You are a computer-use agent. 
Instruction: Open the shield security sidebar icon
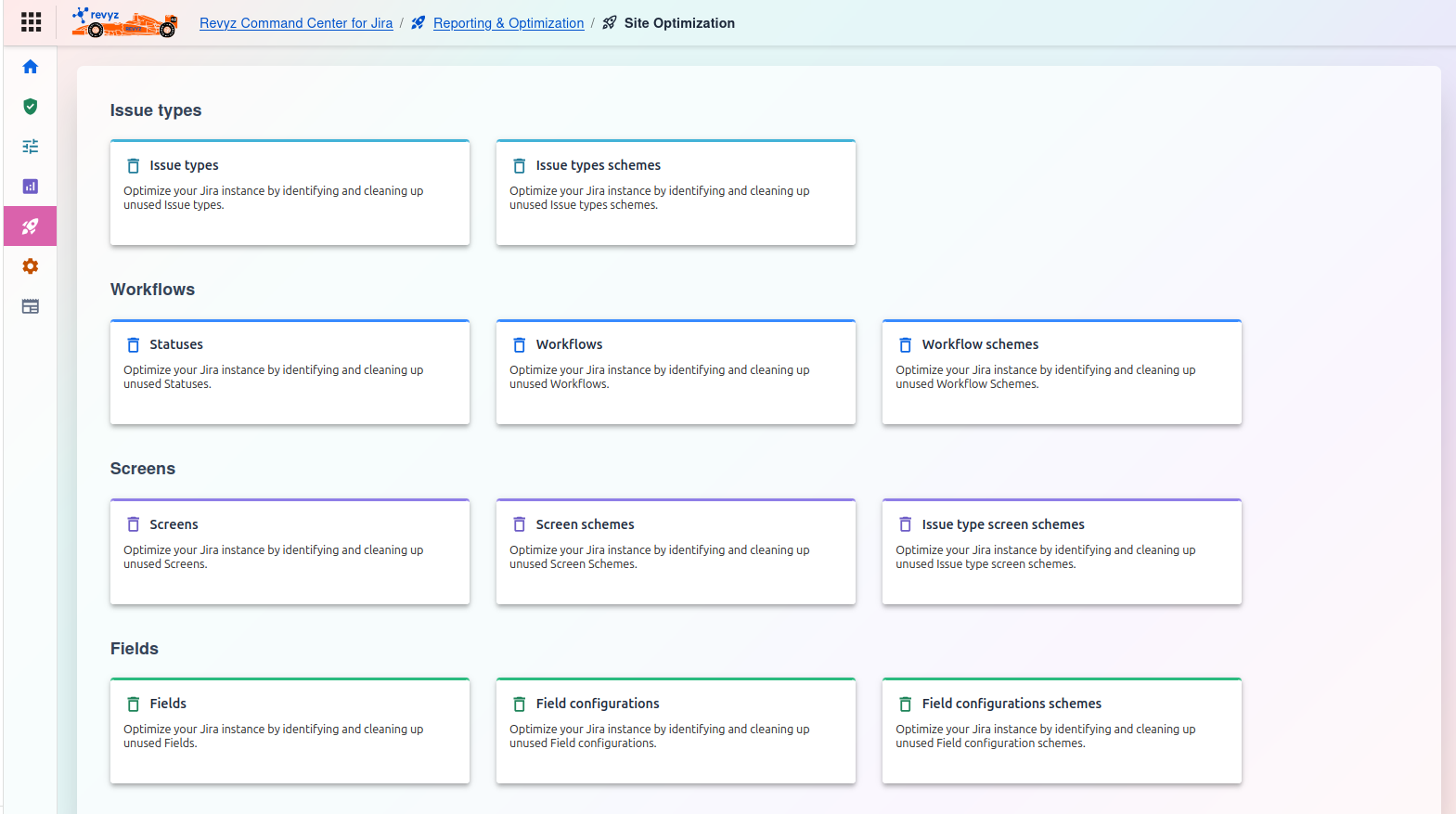pos(31,107)
